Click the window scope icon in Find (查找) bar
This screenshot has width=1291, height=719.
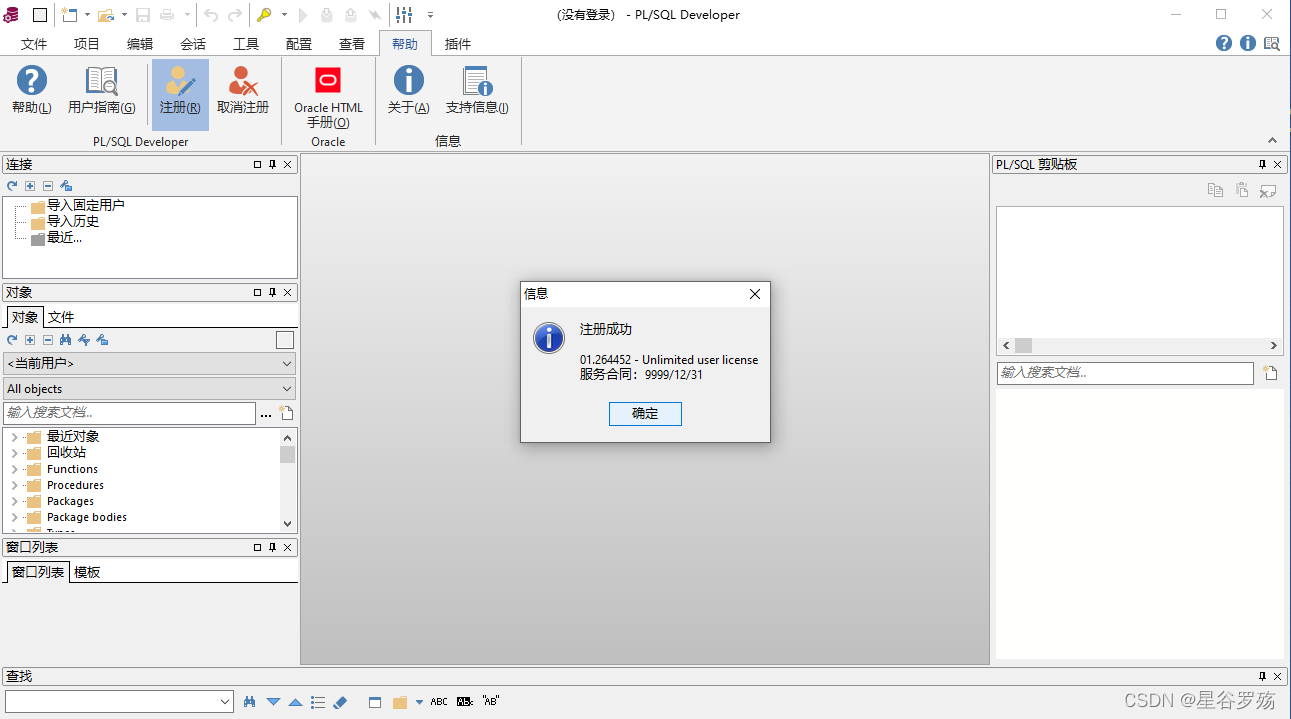375,702
